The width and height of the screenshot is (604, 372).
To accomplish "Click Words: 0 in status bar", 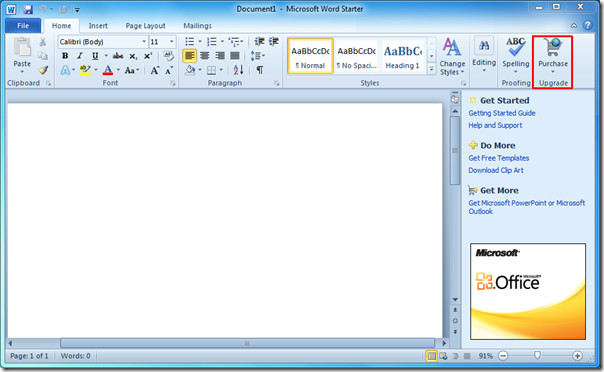I will pos(76,356).
